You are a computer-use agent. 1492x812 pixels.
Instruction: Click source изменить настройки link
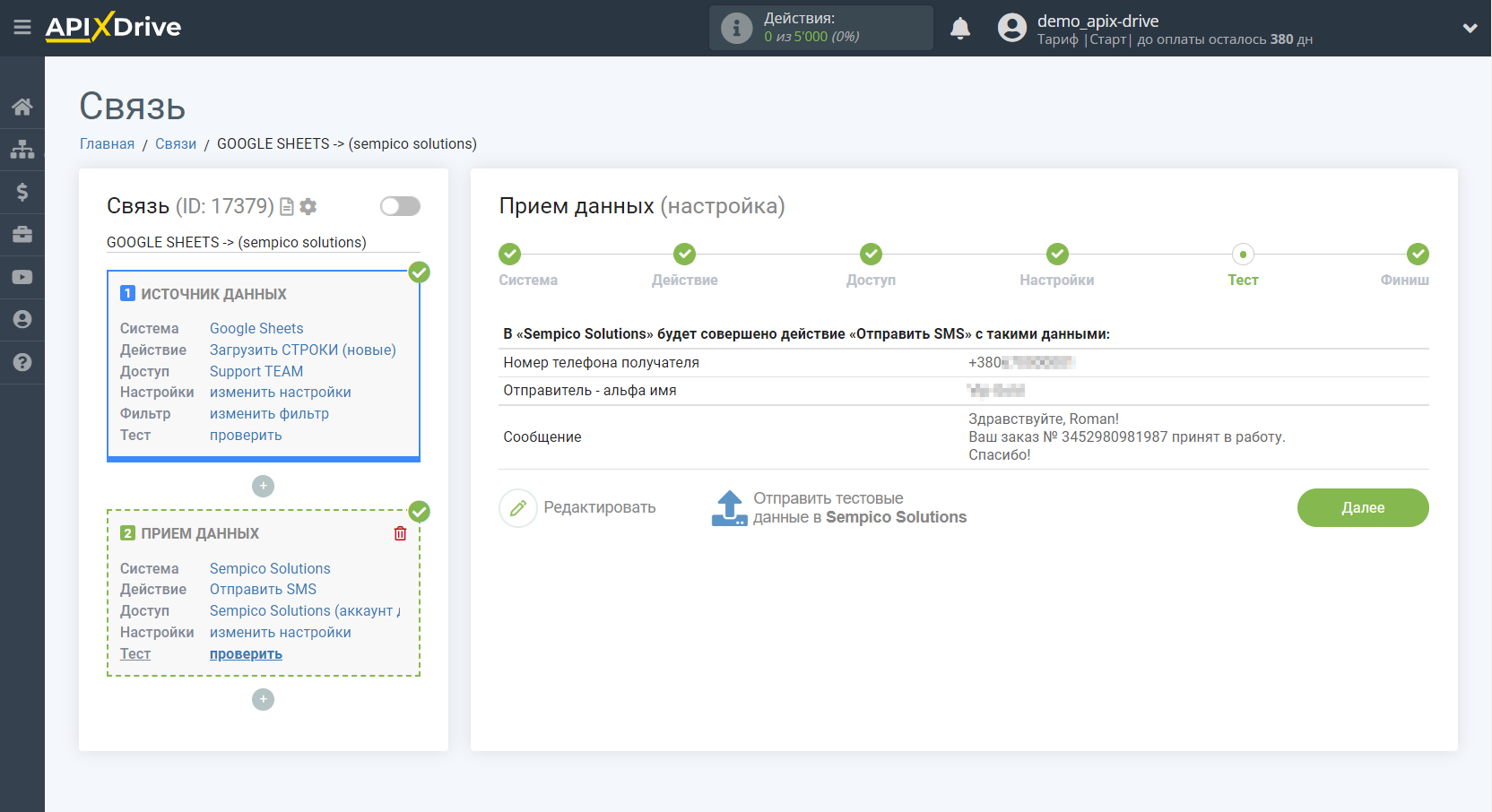pos(281,393)
